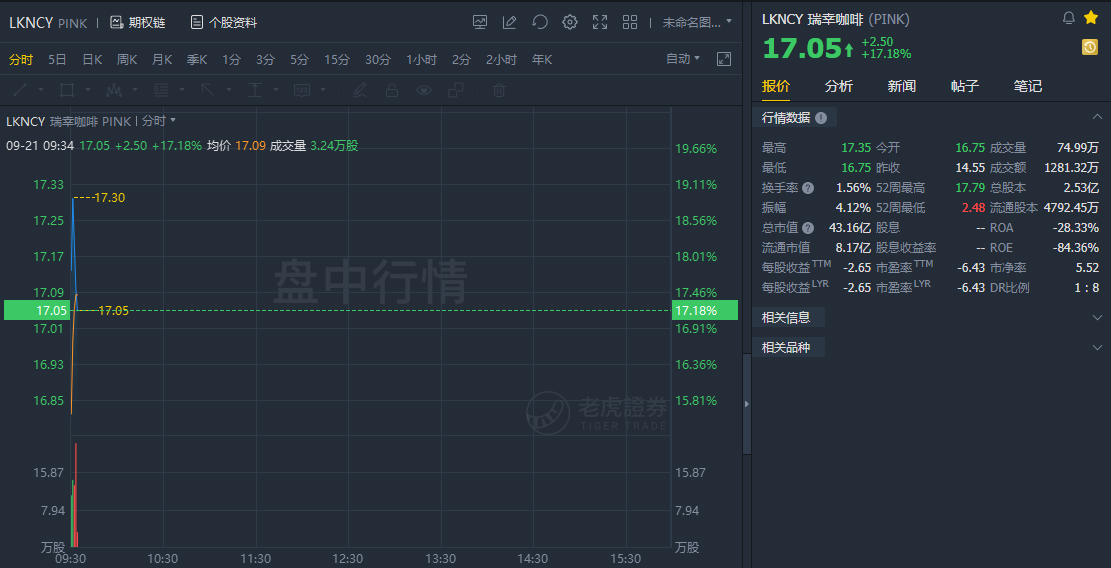Click the 17.05 current price label on axis

[x=35, y=310]
